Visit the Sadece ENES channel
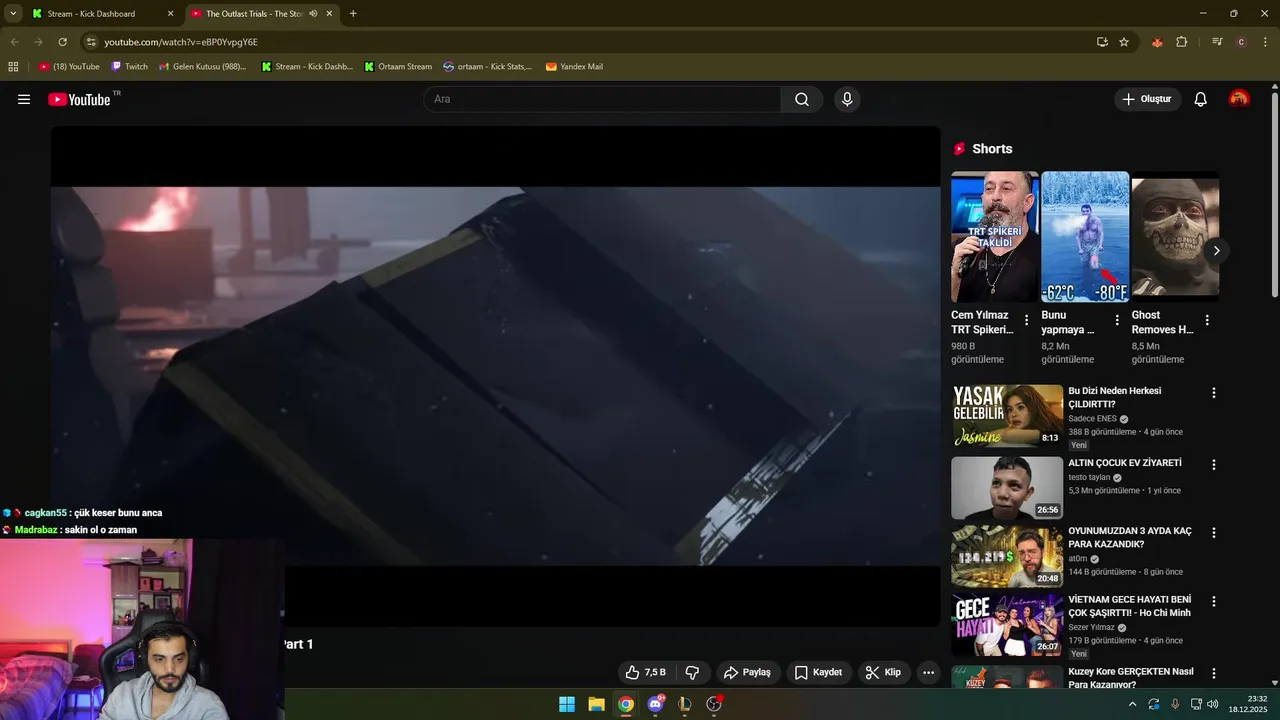 click(1092, 419)
